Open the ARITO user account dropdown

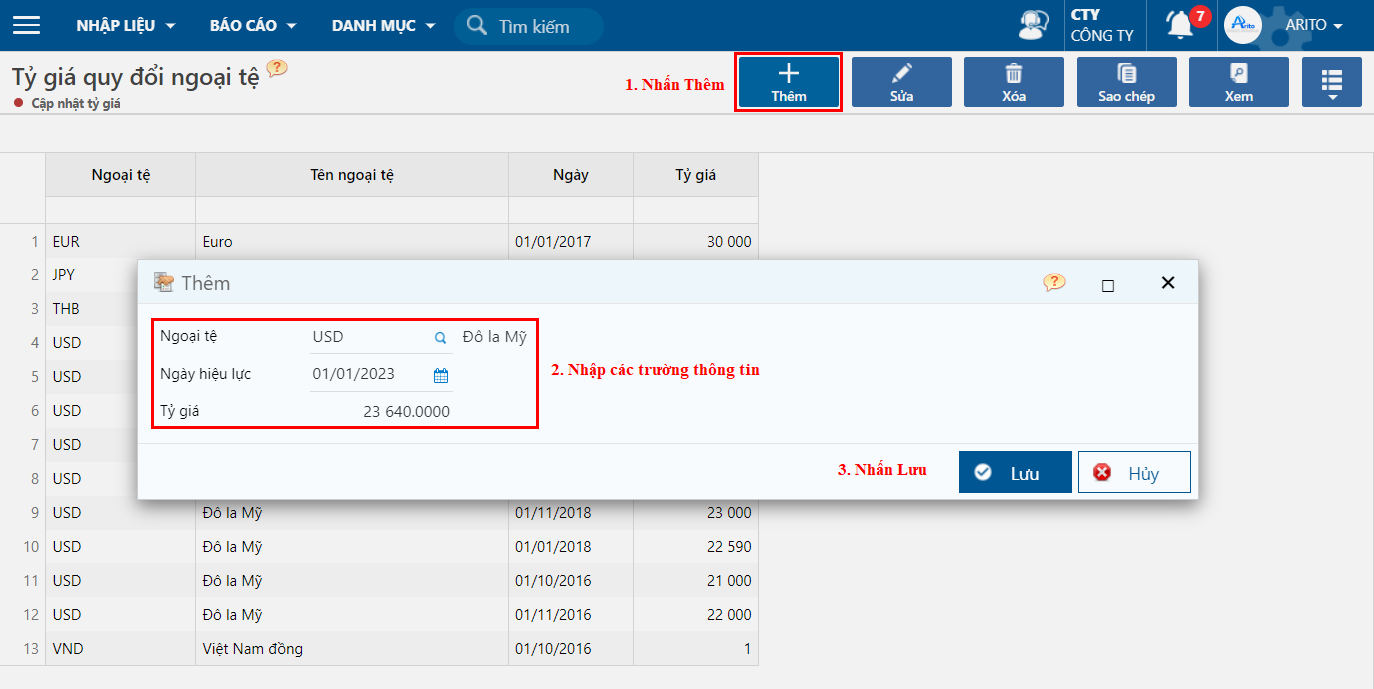tap(1313, 25)
